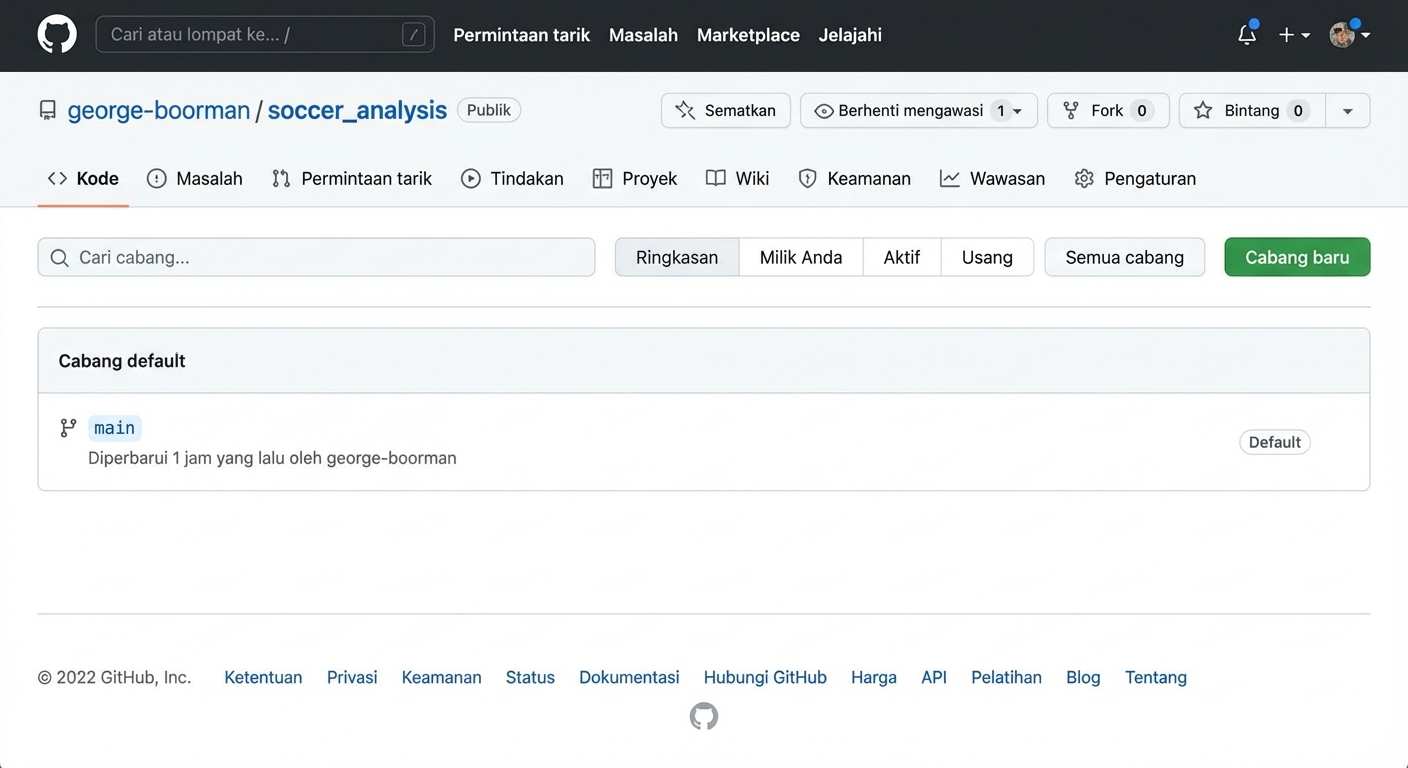Open Marketplace in top navigation
Image resolution: width=1408 pixels, height=768 pixels.
tap(748, 35)
